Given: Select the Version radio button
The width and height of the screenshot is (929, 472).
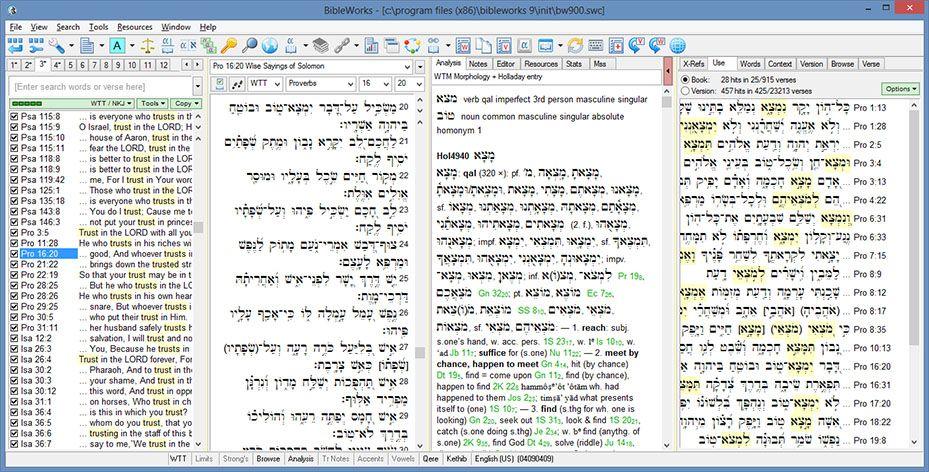Looking at the screenshot, I should coord(685,91).
